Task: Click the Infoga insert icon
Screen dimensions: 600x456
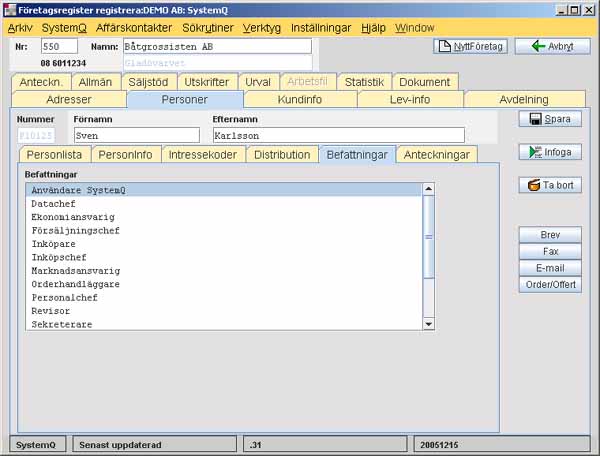Action: click(535, 152)
